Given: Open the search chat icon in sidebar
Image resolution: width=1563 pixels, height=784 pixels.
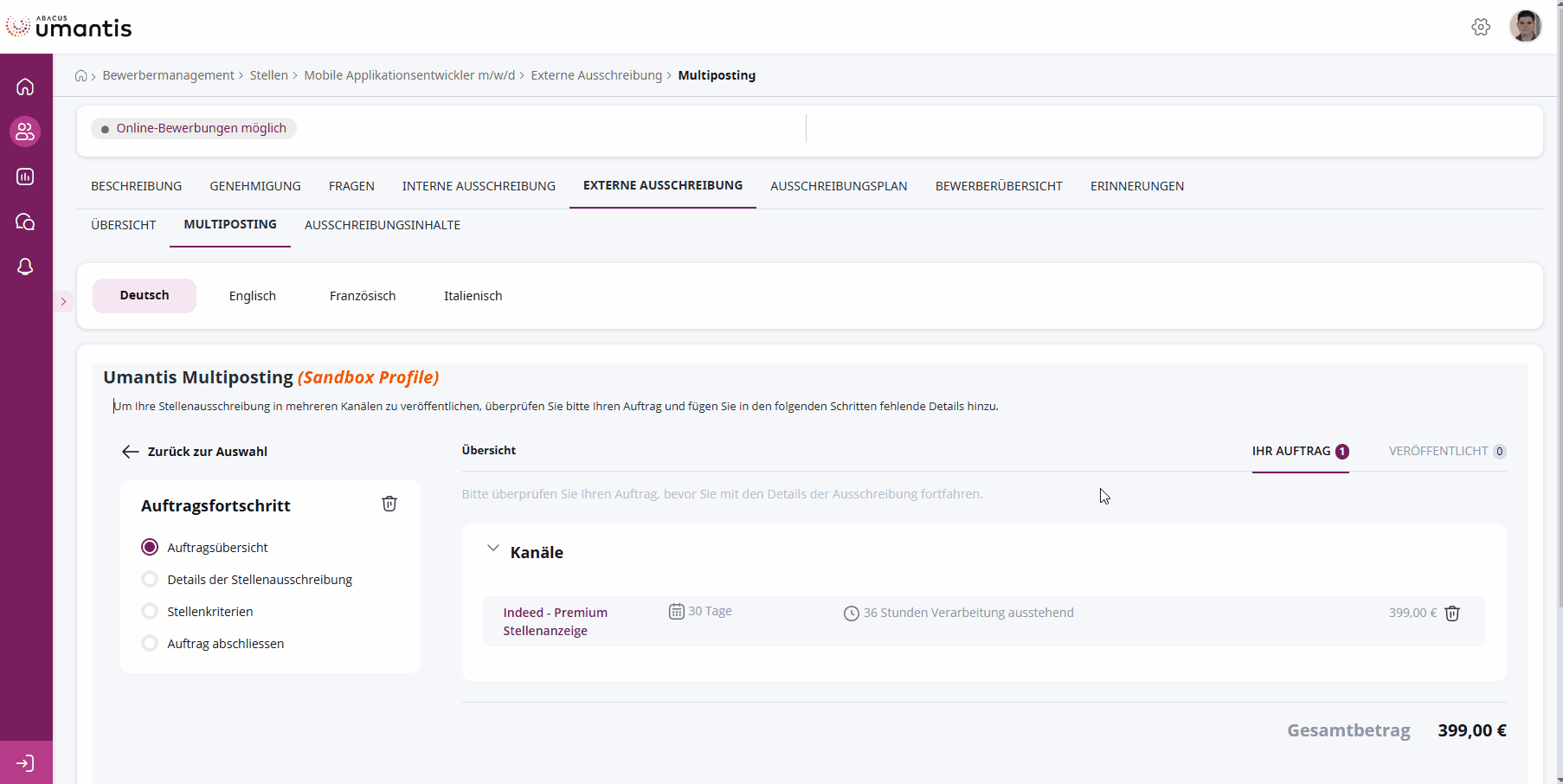Looking at the screenshot, I should pyautogui.click(x=25, y=222).
